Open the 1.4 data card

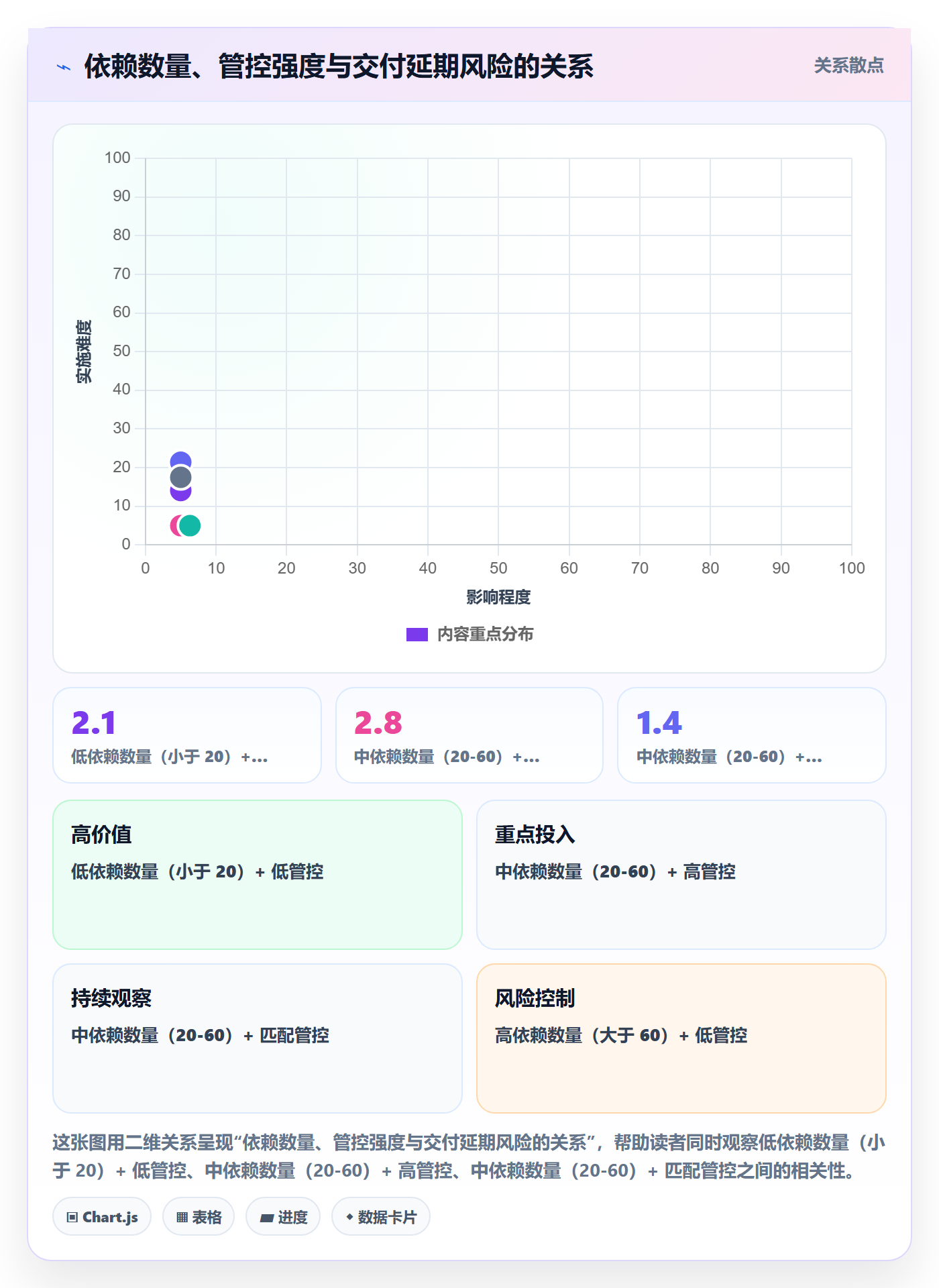point(752,735)
